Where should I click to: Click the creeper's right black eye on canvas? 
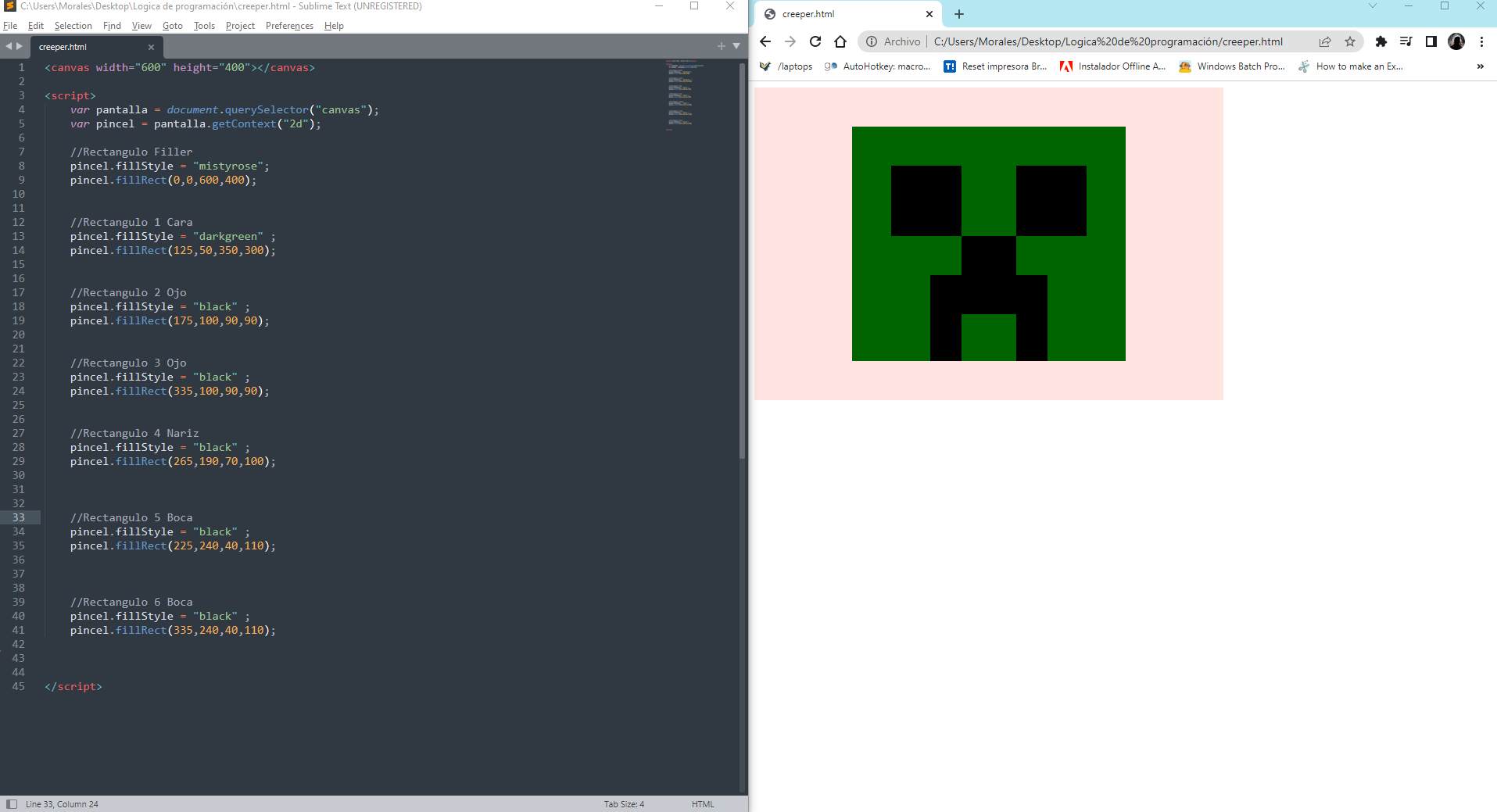point(1051,201)
